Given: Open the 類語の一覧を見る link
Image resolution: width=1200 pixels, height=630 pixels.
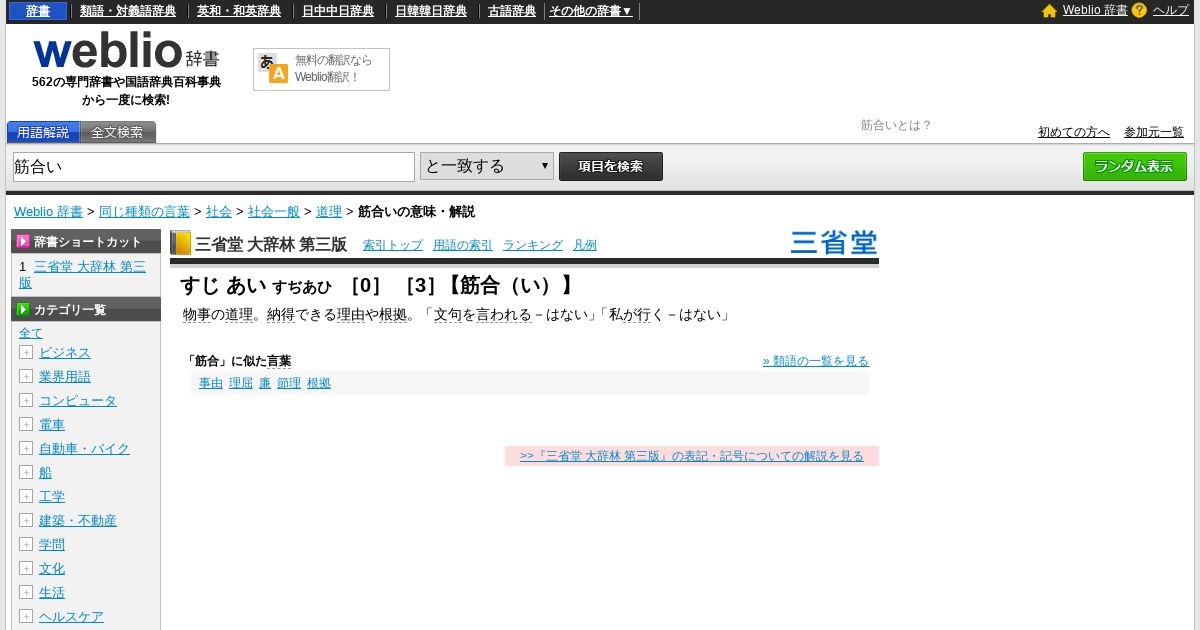Looking at the screenshot, I should pos(816,361).
